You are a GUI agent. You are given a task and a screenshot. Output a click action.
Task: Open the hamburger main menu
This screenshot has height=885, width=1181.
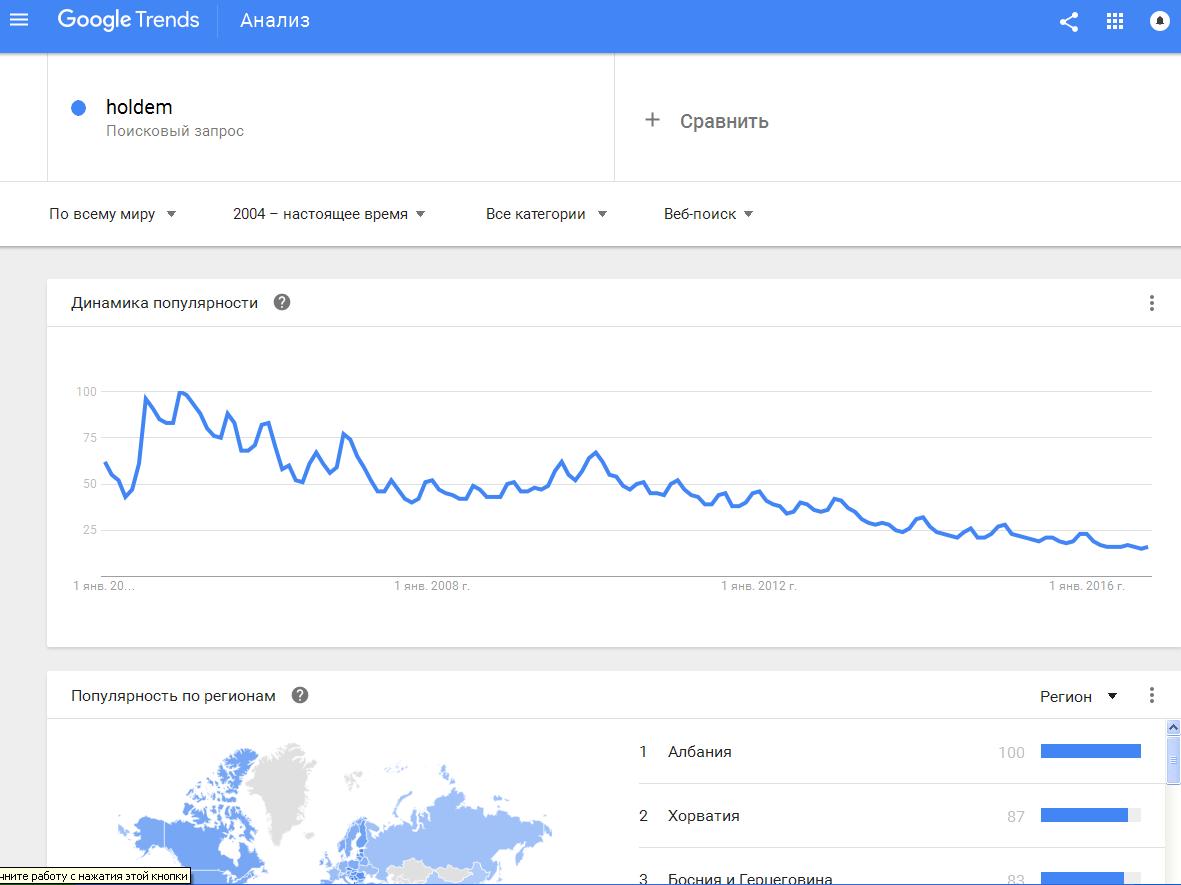19,20
